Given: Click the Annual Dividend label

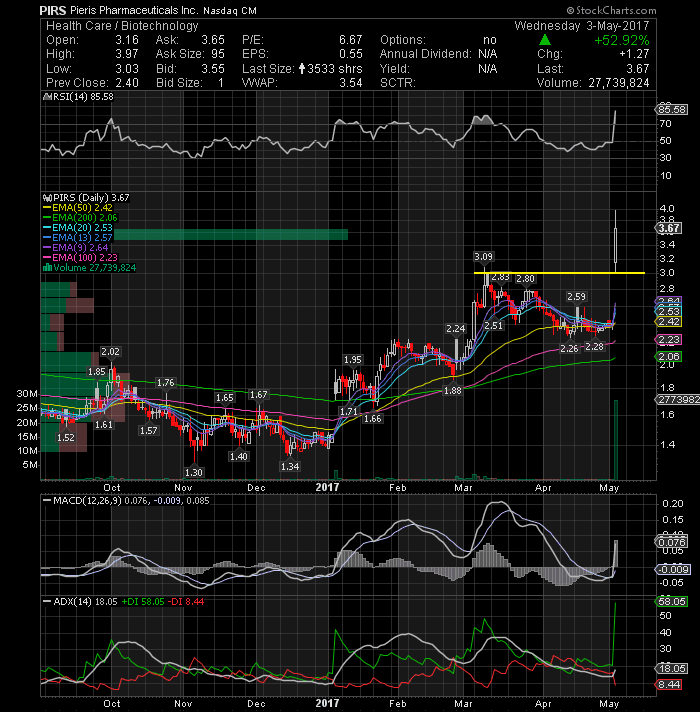Looking at the screenshot, I should point(425,54).
